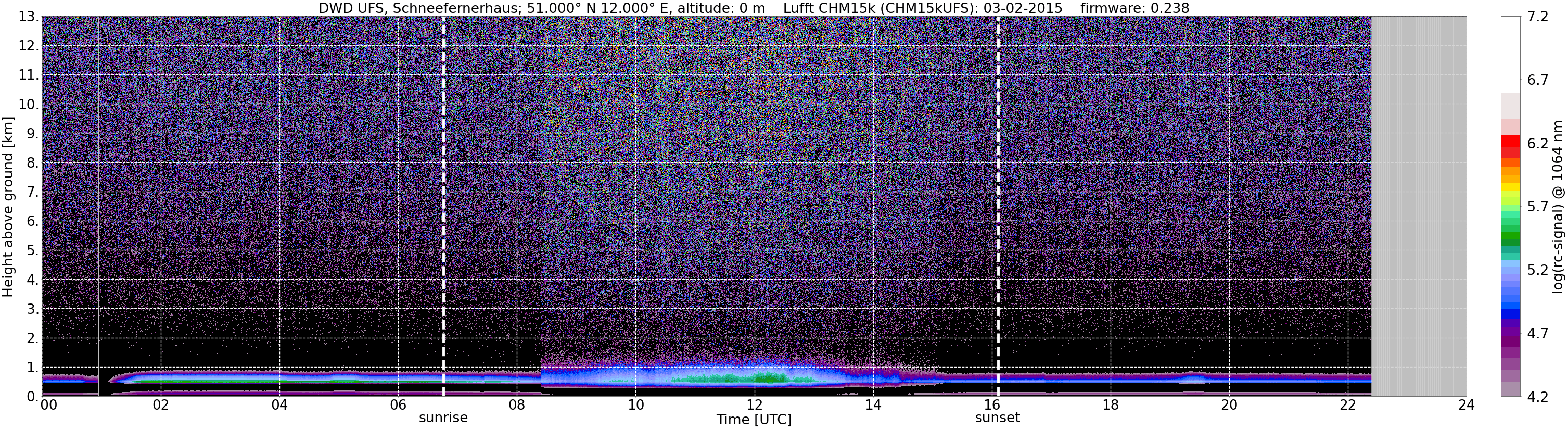Click the 'firmware: 0.238' text in title
Image resolution: width=1568 pixels, height=430 pixels.
pyautogui.click(x=1134, y=8)
